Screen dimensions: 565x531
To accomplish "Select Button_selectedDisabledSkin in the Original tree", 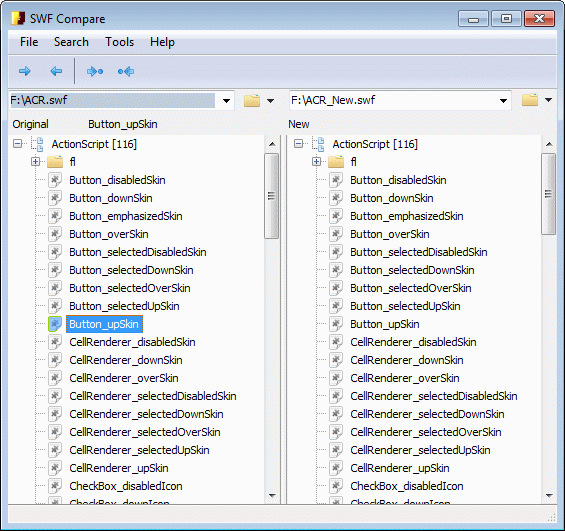I will [138, 252].
